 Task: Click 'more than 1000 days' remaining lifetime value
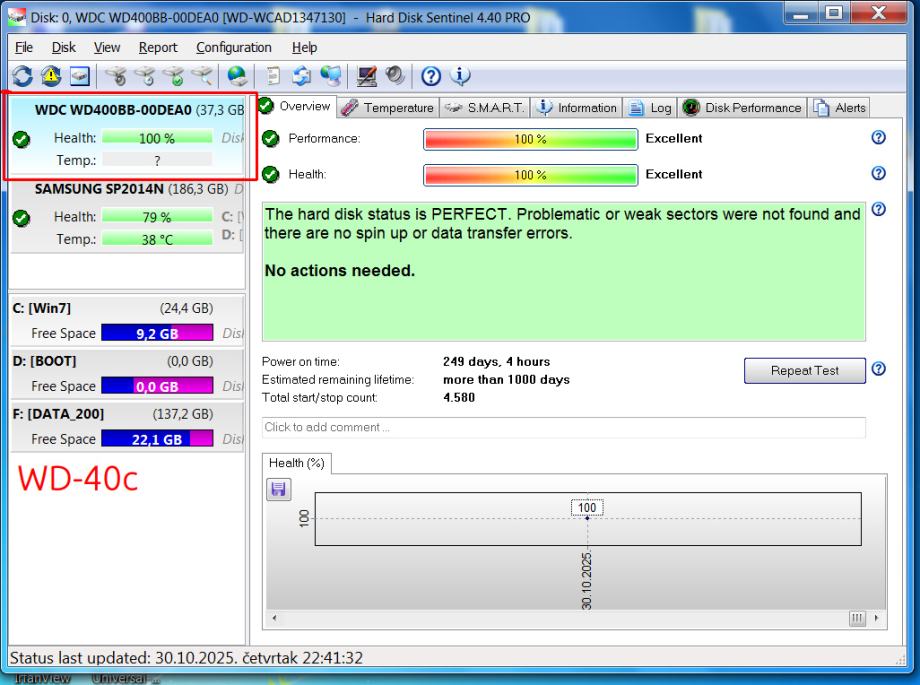pyautogui.click(x=506, y=380)
